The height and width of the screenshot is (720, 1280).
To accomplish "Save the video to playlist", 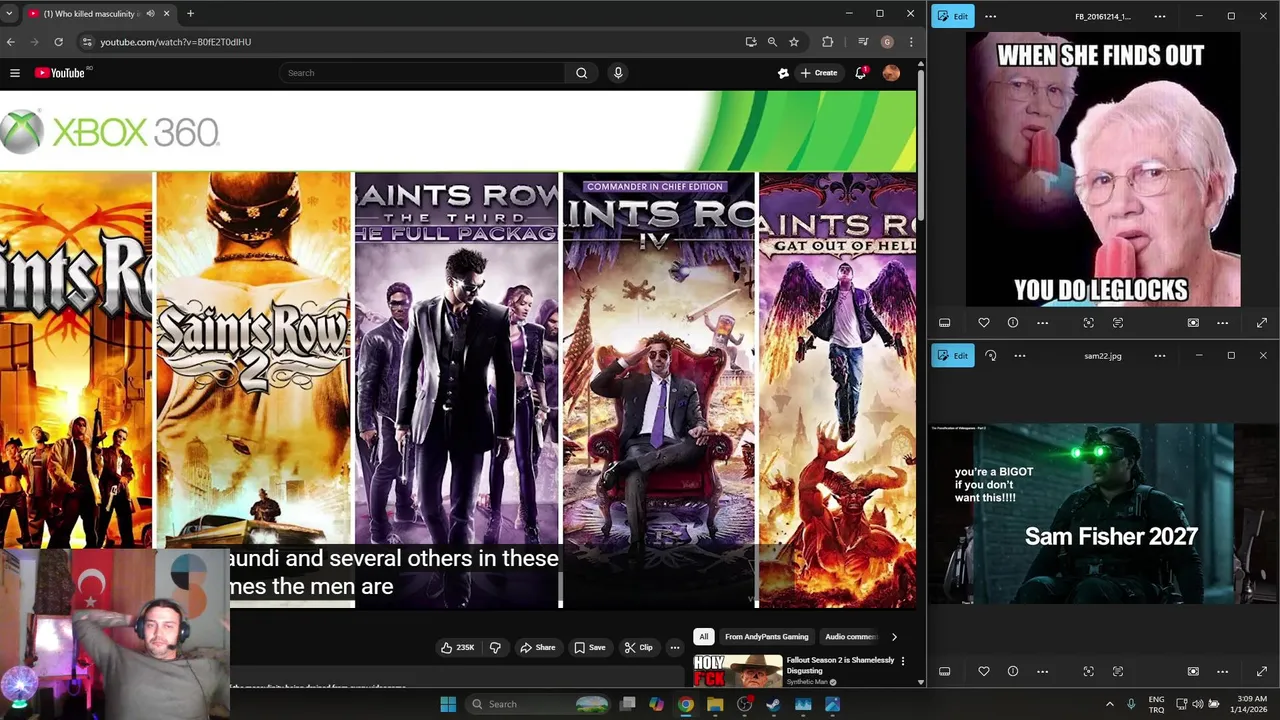I will click(x=589, y=648).
